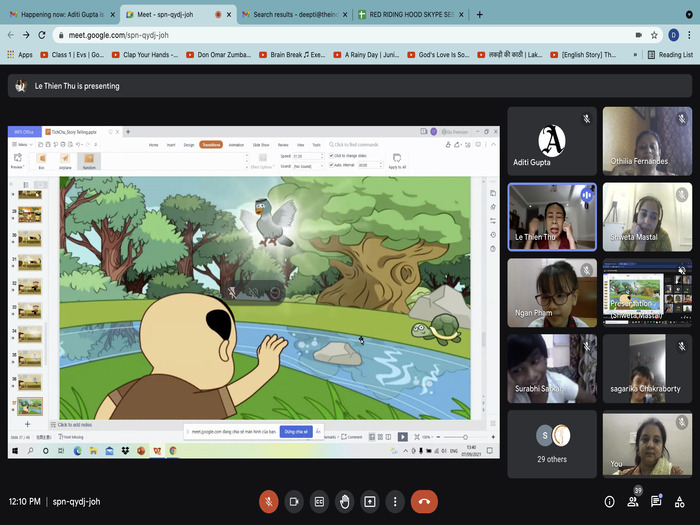
Task: Open the Slide Show tab in WPS
Action: click(261, 145)
